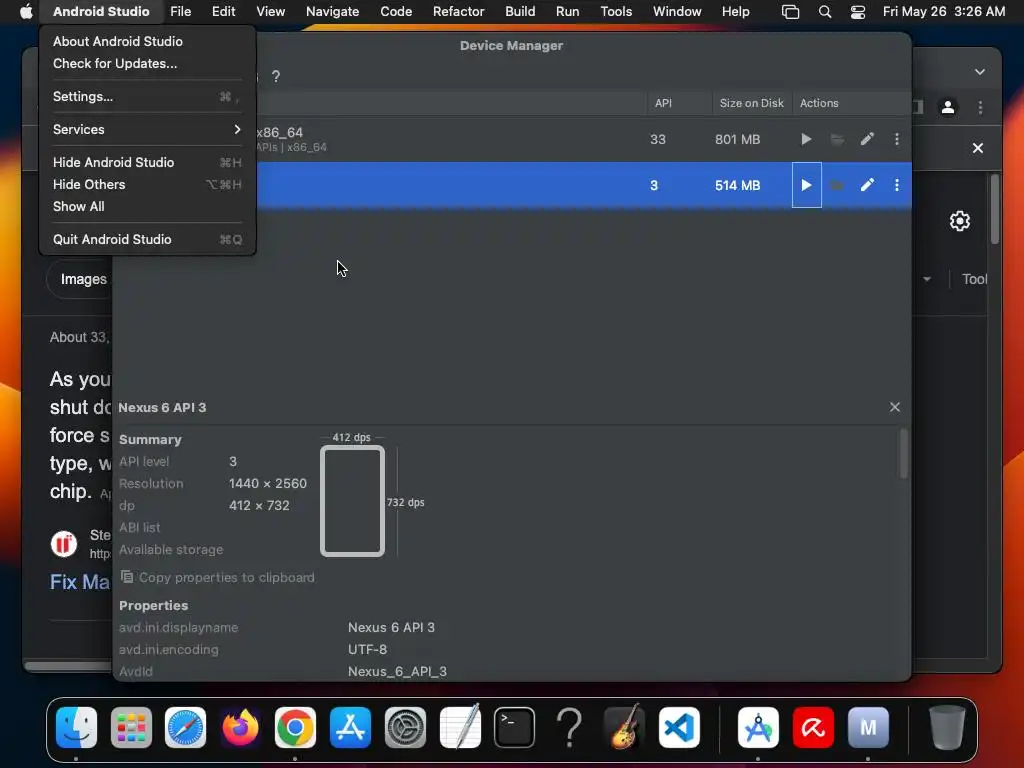Open the Apple menu
The height and width of the screenshot is (768, 1024).
tap(26, 11)
